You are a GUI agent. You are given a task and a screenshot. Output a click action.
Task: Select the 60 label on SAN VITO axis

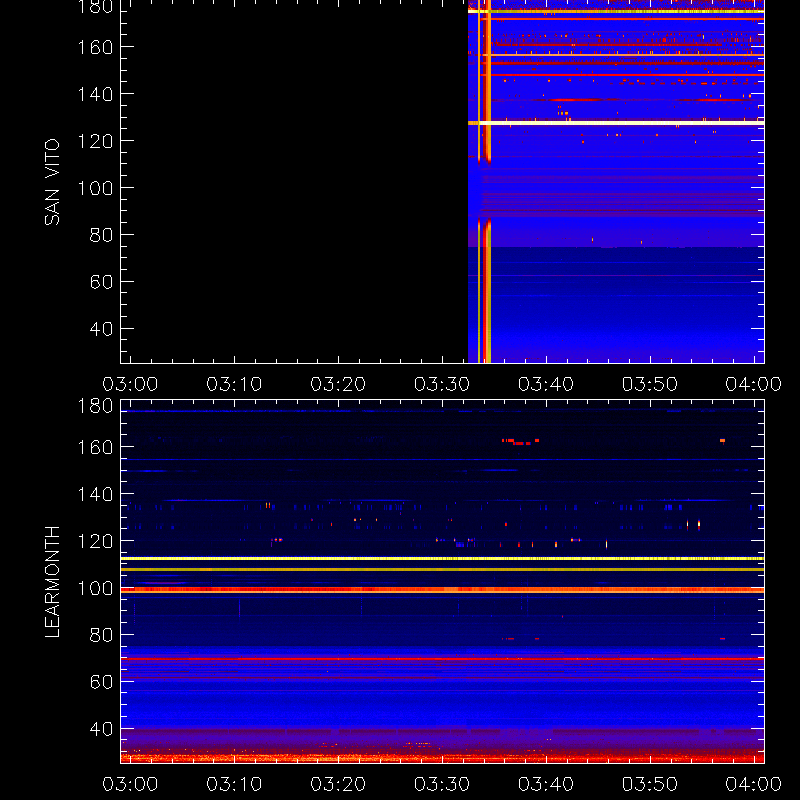coord(101,282)
